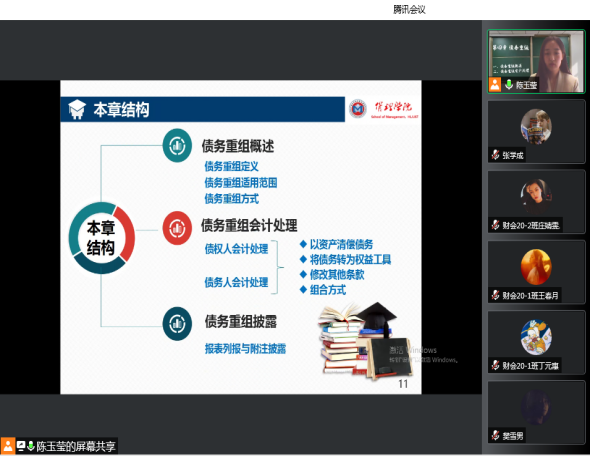This screenshot has height=456, width=590.
Task: Click the 报表列报与附注披露 link
Action: 245,349
